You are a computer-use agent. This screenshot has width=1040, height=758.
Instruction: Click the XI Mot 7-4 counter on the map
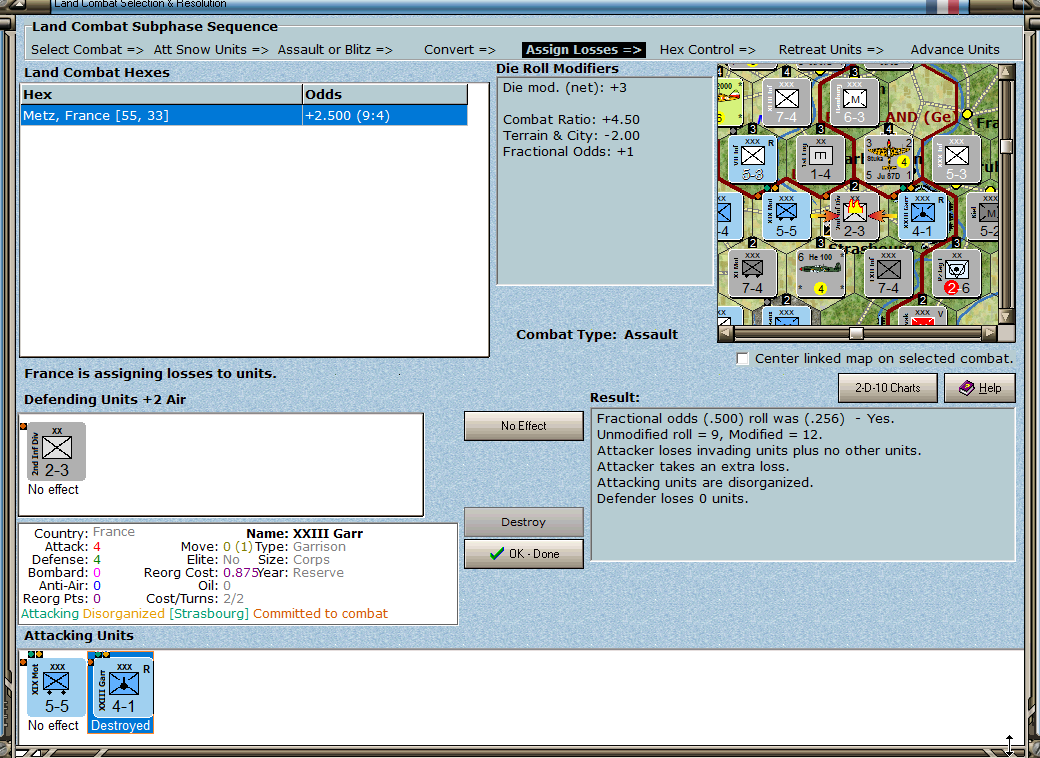click(x=752, y=273)
